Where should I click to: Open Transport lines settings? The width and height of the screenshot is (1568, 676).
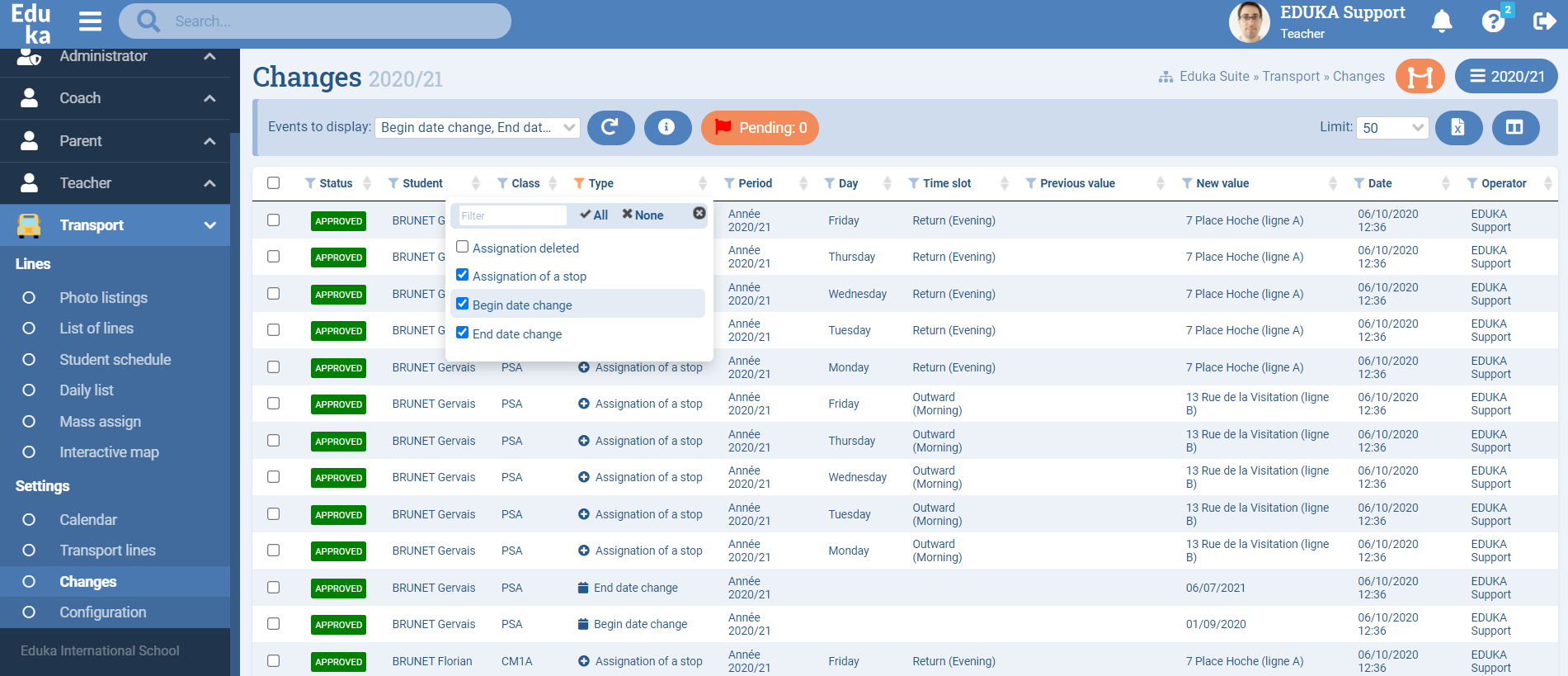[107, 551]
